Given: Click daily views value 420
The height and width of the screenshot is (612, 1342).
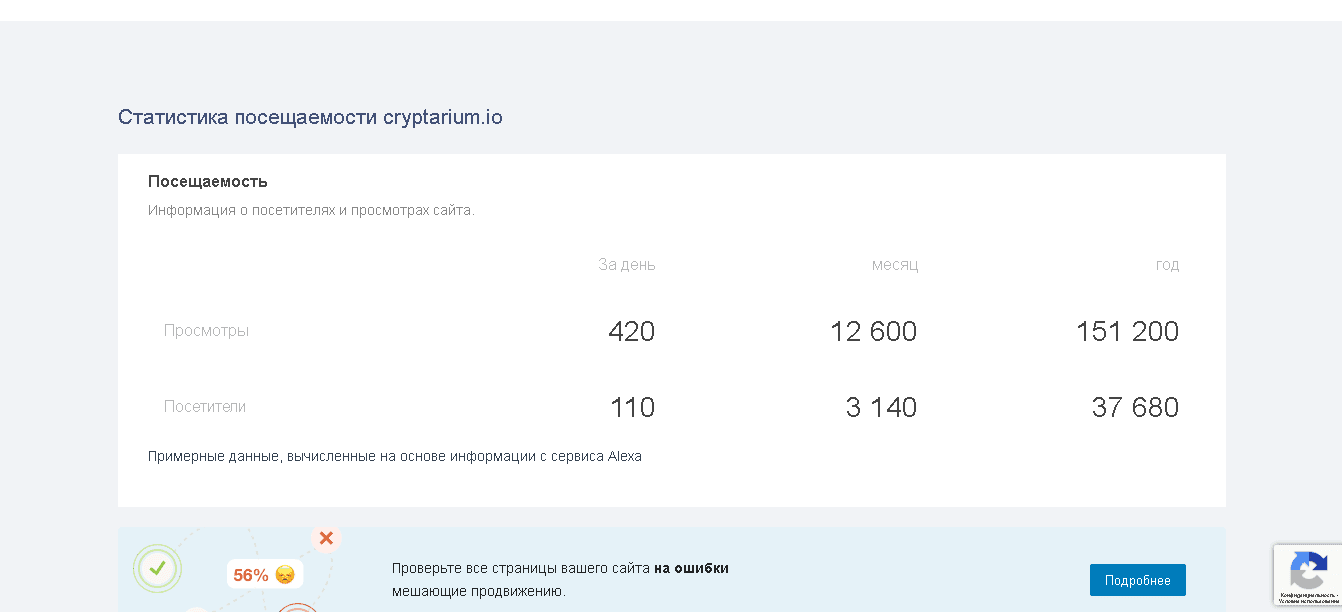Looking at the screenshot, I should pyautogui.click(x=631, y=331).
